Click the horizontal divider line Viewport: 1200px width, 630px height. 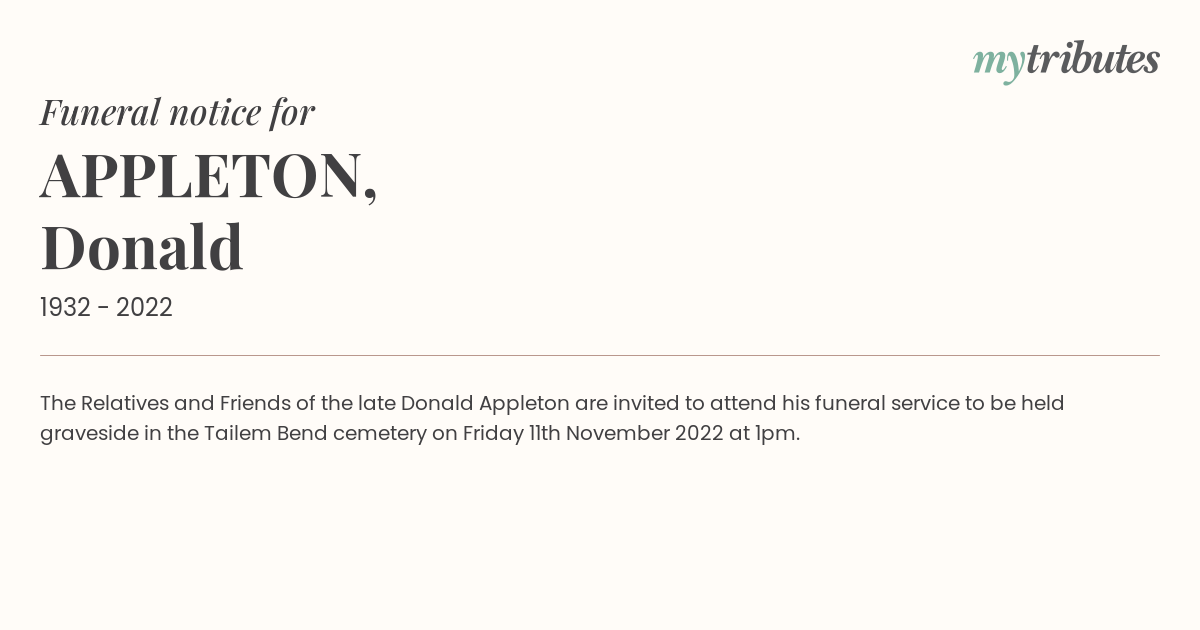600,355
